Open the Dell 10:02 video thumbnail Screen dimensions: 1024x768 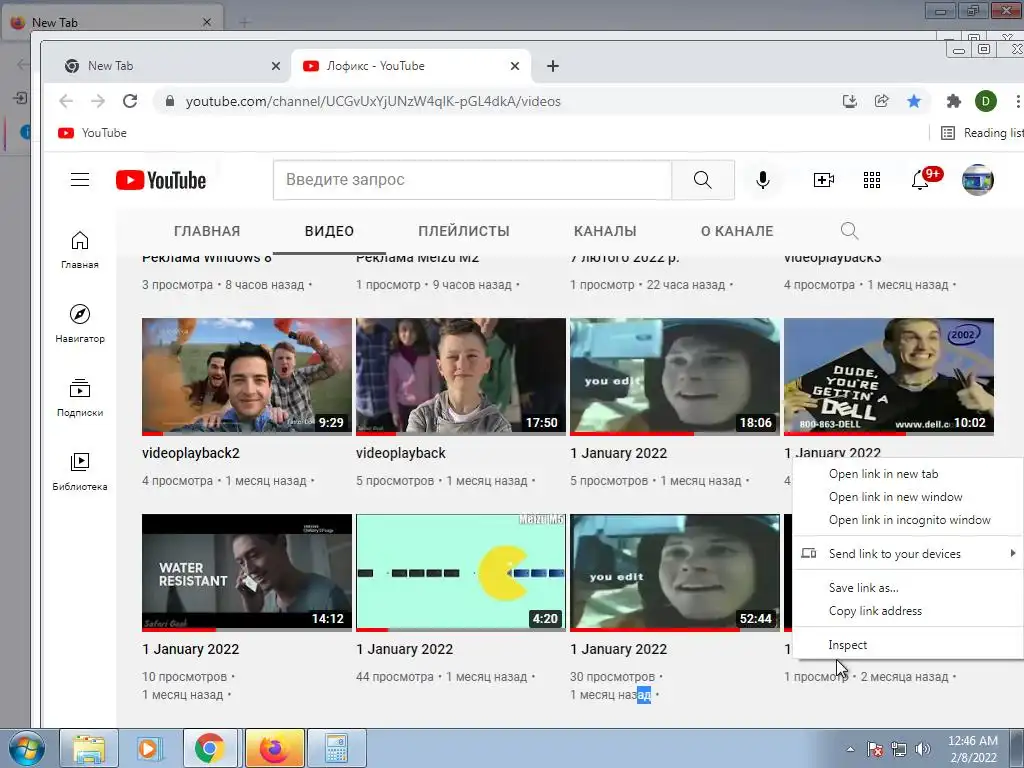tap(889, 377)
